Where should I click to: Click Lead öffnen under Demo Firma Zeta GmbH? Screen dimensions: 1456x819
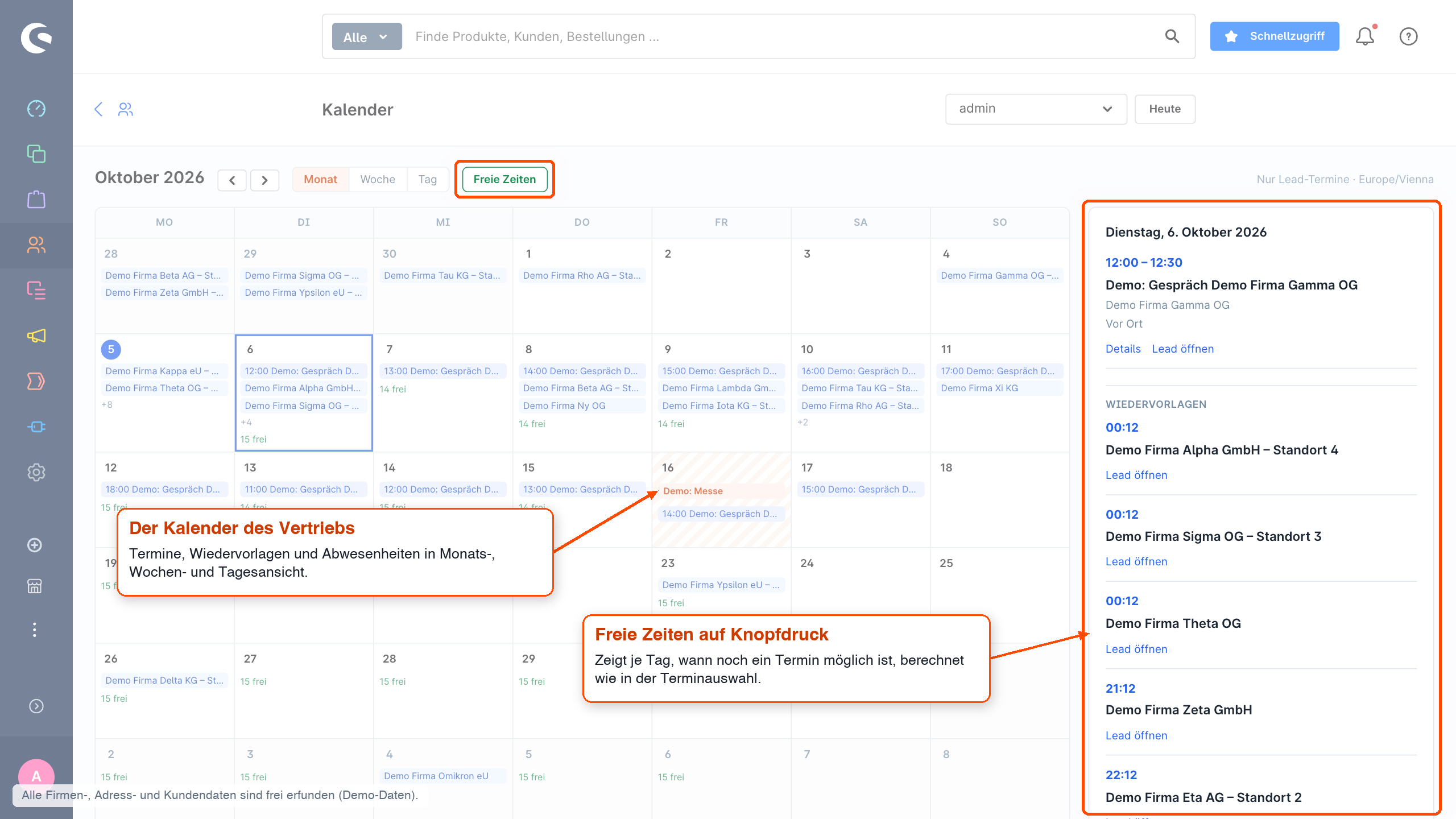click(x=1136, y=735)
